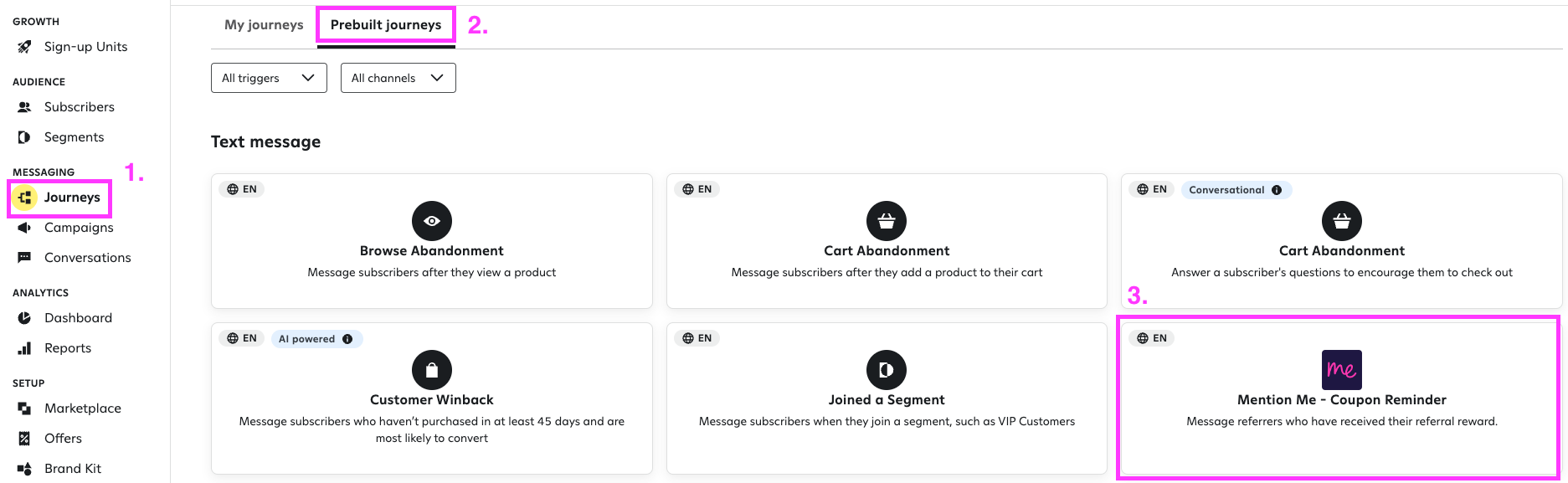Choose the Browse Abandonment journey card

pyautogui.click(x=432, y=241)
